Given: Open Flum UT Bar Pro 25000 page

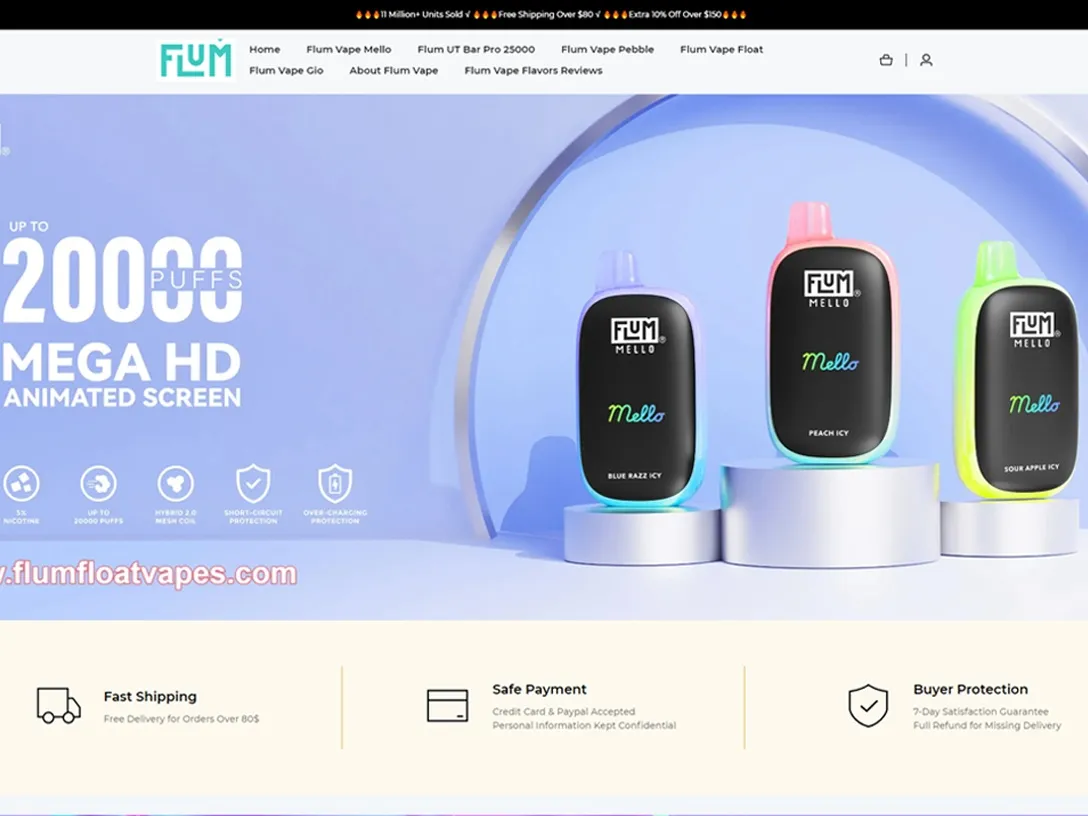Looking at the screenshot, I should pyautogui.click(x=476, y=49).
